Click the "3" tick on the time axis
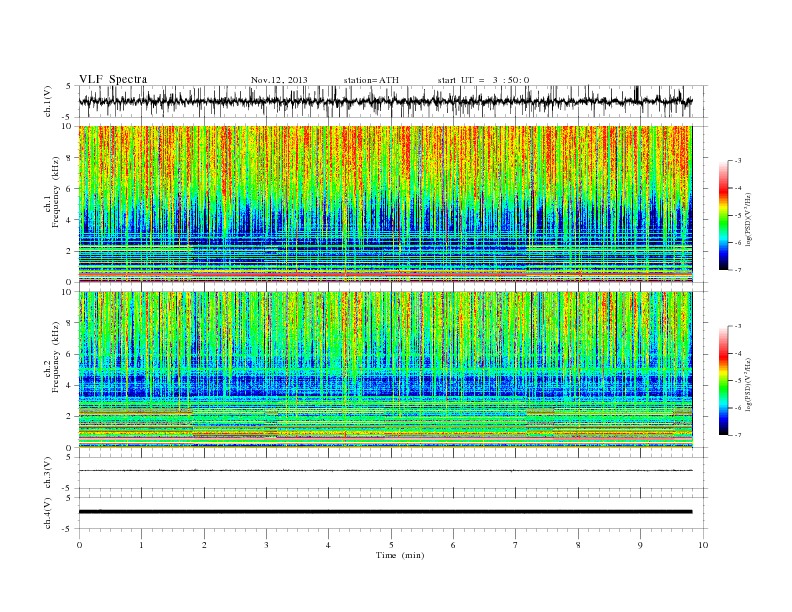 (266, 545)
